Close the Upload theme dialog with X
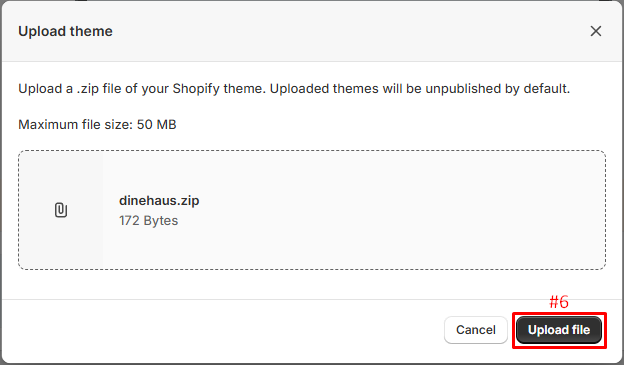 pyautogui.click(x=595, y=31)
